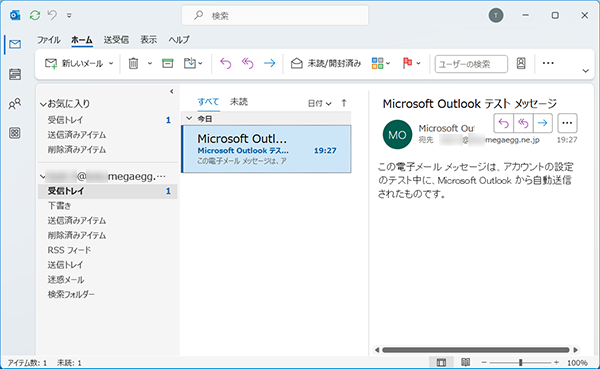Select Inbox under Favorites
Screen dimensions: 600x369
point(107,120)
